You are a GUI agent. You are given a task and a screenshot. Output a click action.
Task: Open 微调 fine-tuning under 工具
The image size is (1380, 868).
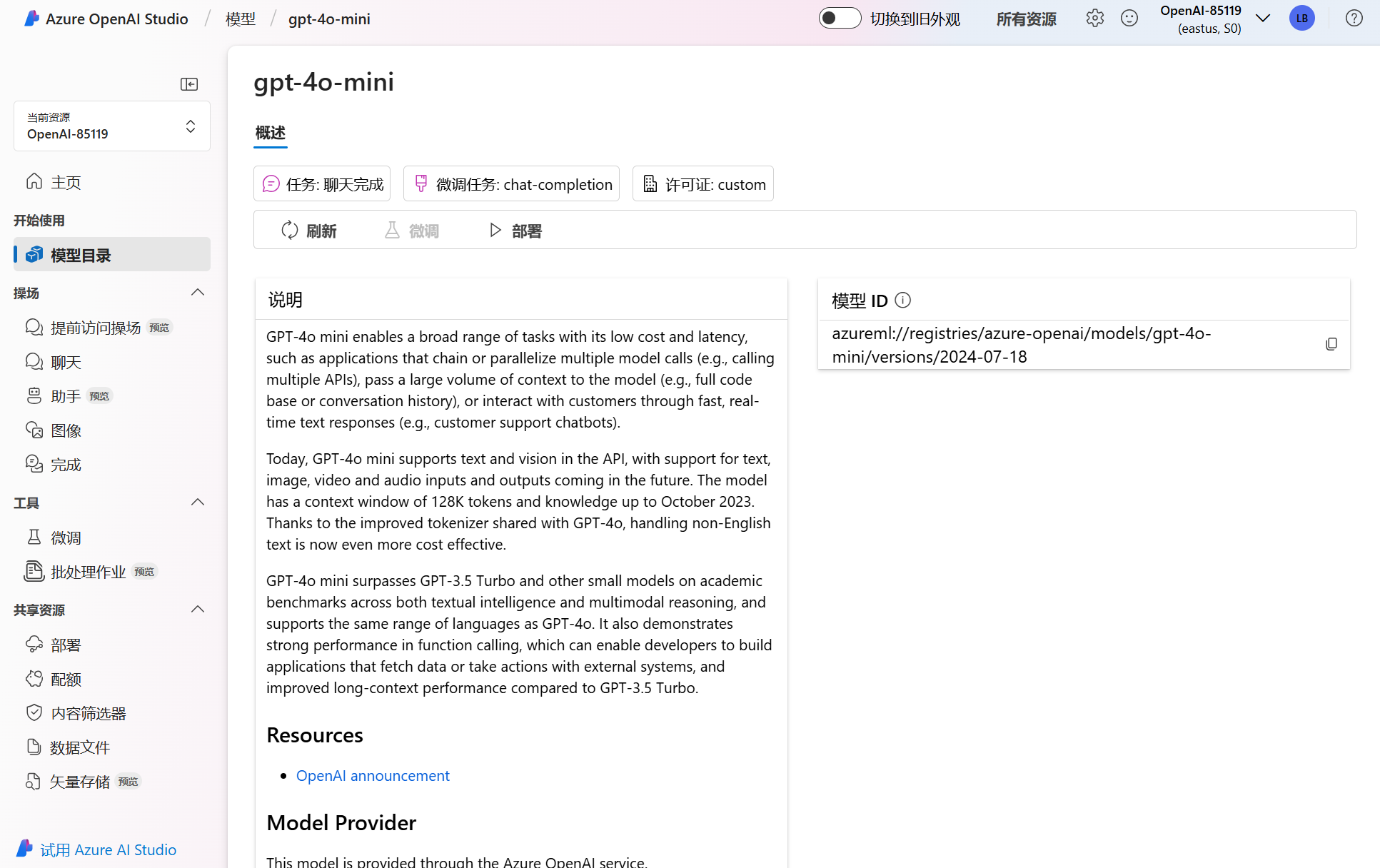[x=112, y=538]
